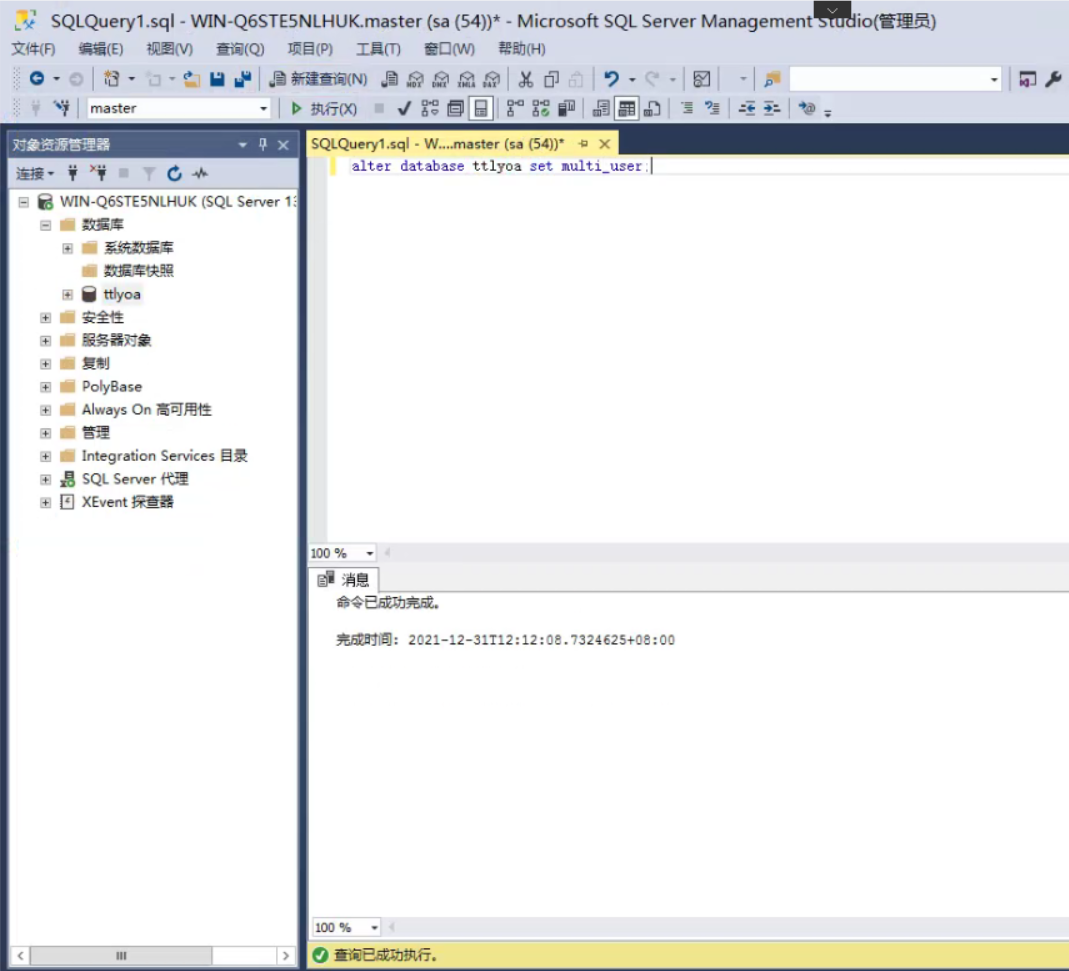Toggle Include Actual Execution Plan

click(515, 108)
